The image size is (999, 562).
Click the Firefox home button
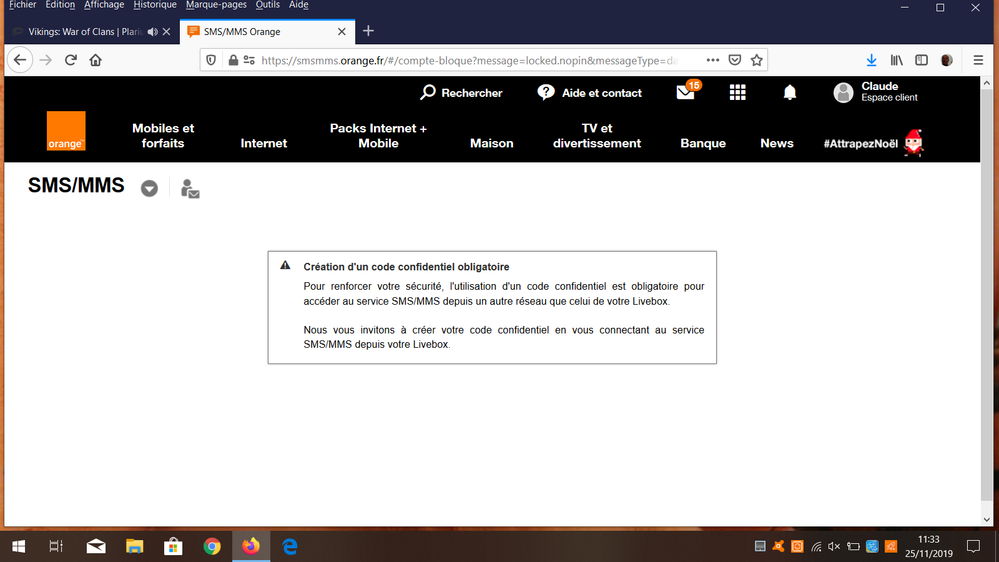click(x=96, y=60)
